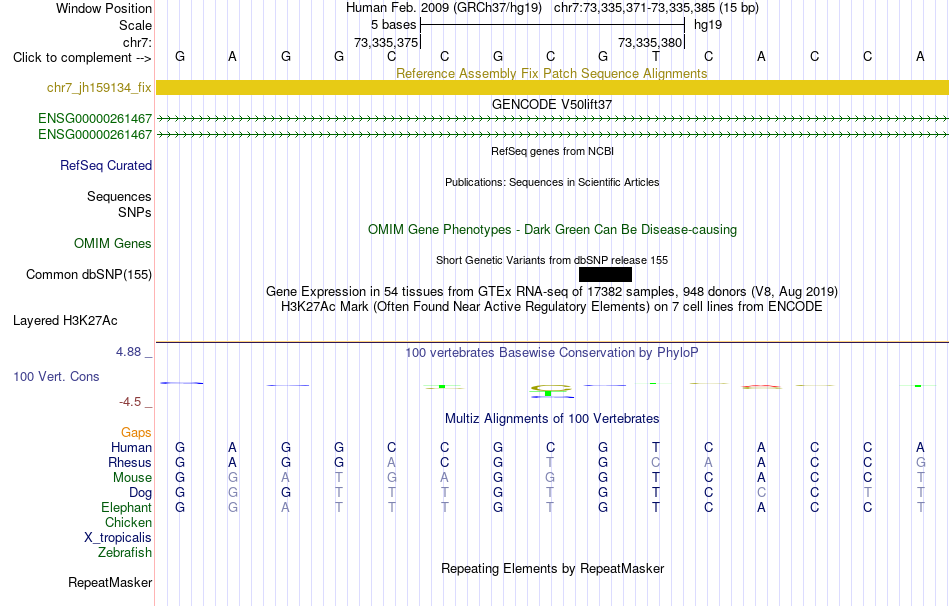
Task: Click the 'Click to complement -->' label
Action: (x=82, y=58)
